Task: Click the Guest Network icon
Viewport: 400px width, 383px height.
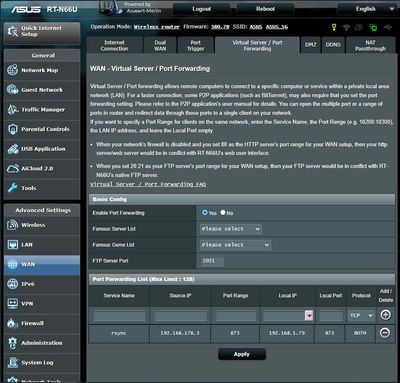Action: coord(13,90)
